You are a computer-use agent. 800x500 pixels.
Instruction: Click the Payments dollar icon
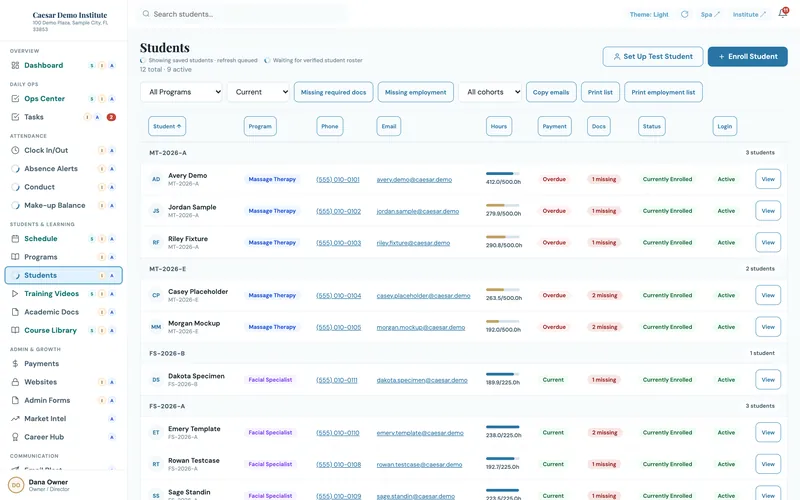[x=15, y=363]
